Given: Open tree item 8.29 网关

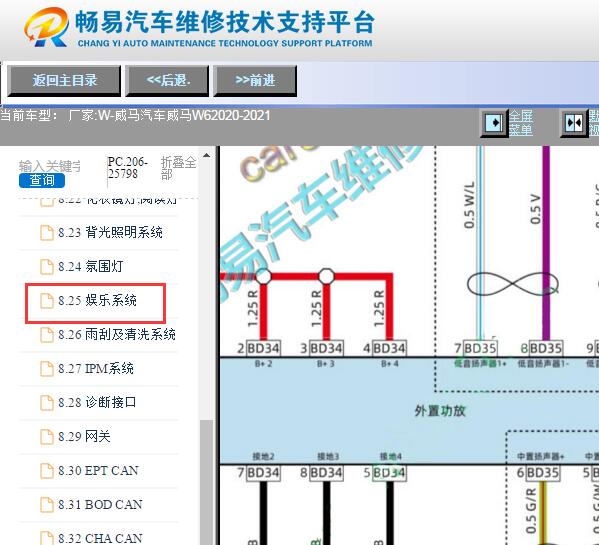Looking at the screenshot, I should pyautogui.click(x=84, y=436).
